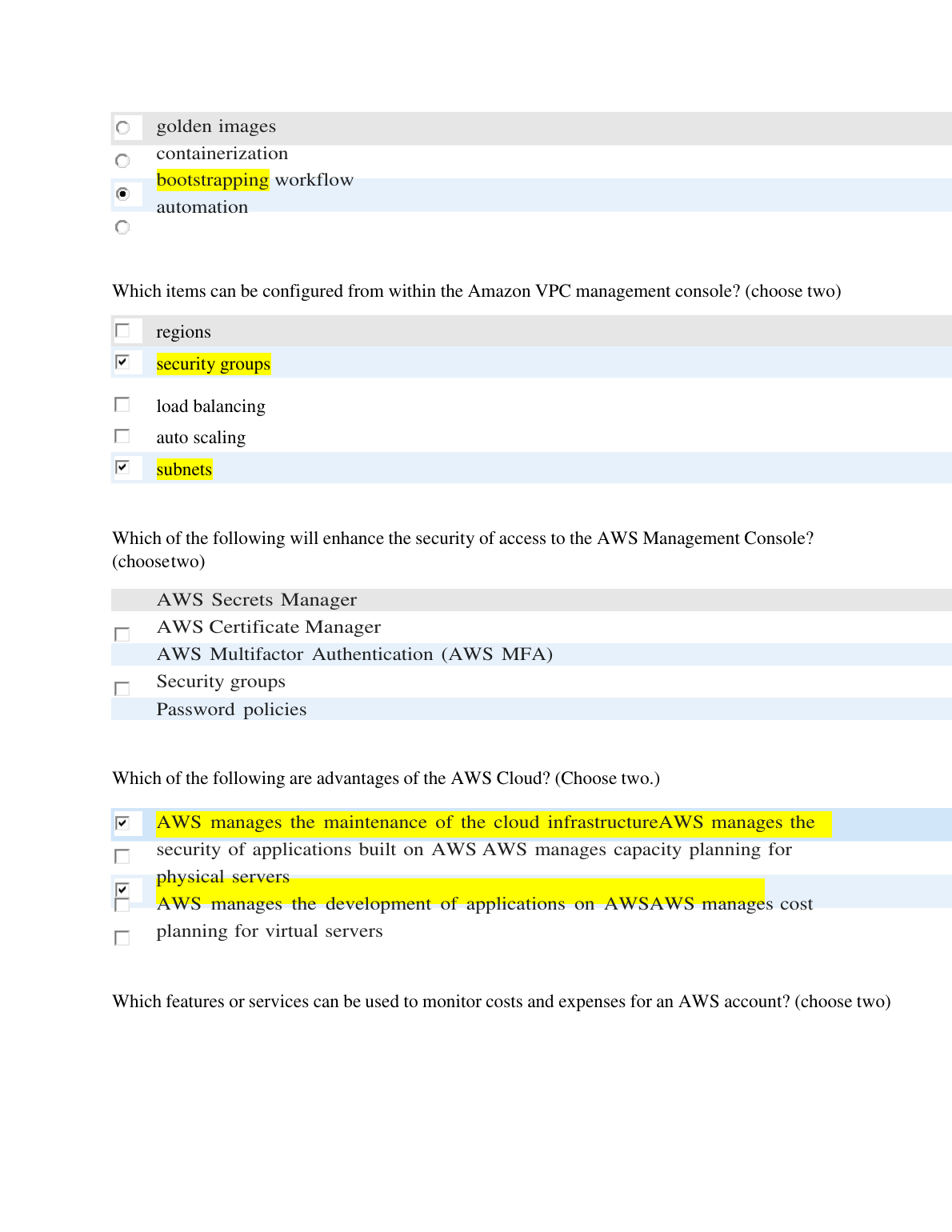The width and height of the screenshot is (952, 1232).
Task: Select the "golden images" radio button
Action: (122, 128)
